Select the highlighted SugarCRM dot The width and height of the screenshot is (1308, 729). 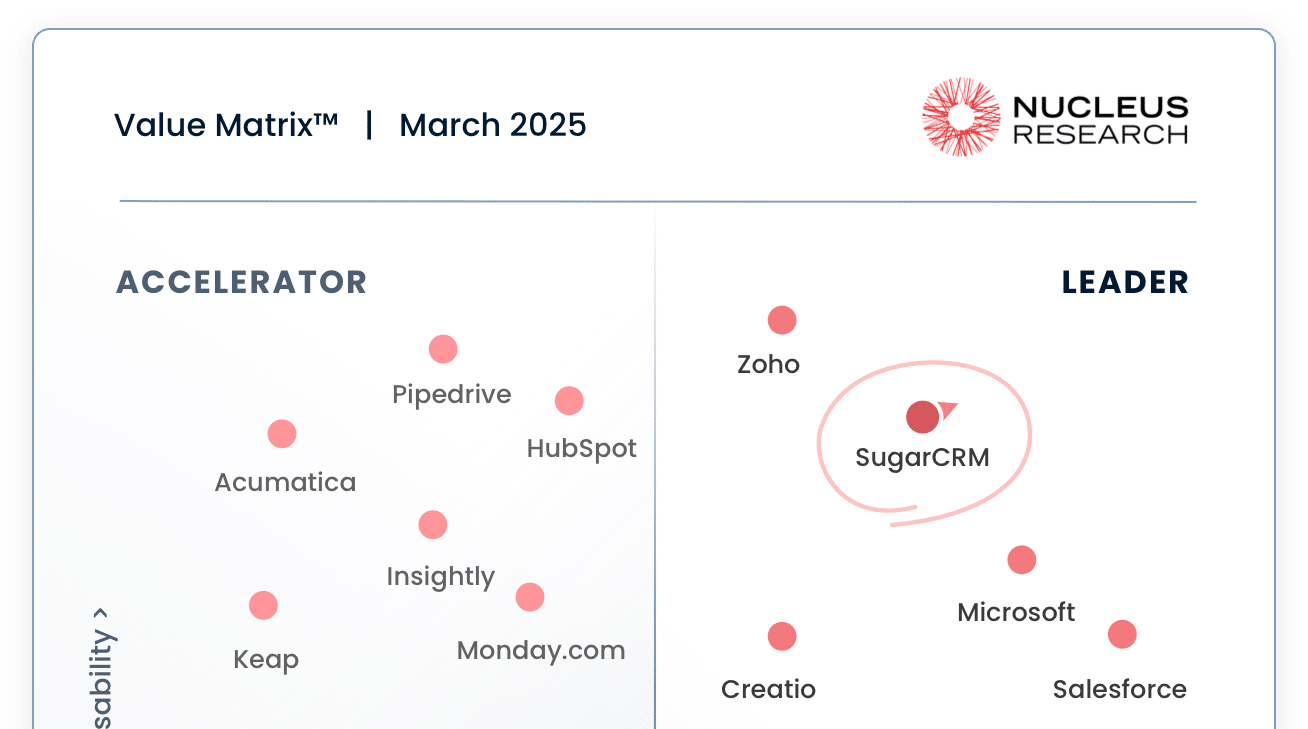point(922,417)
